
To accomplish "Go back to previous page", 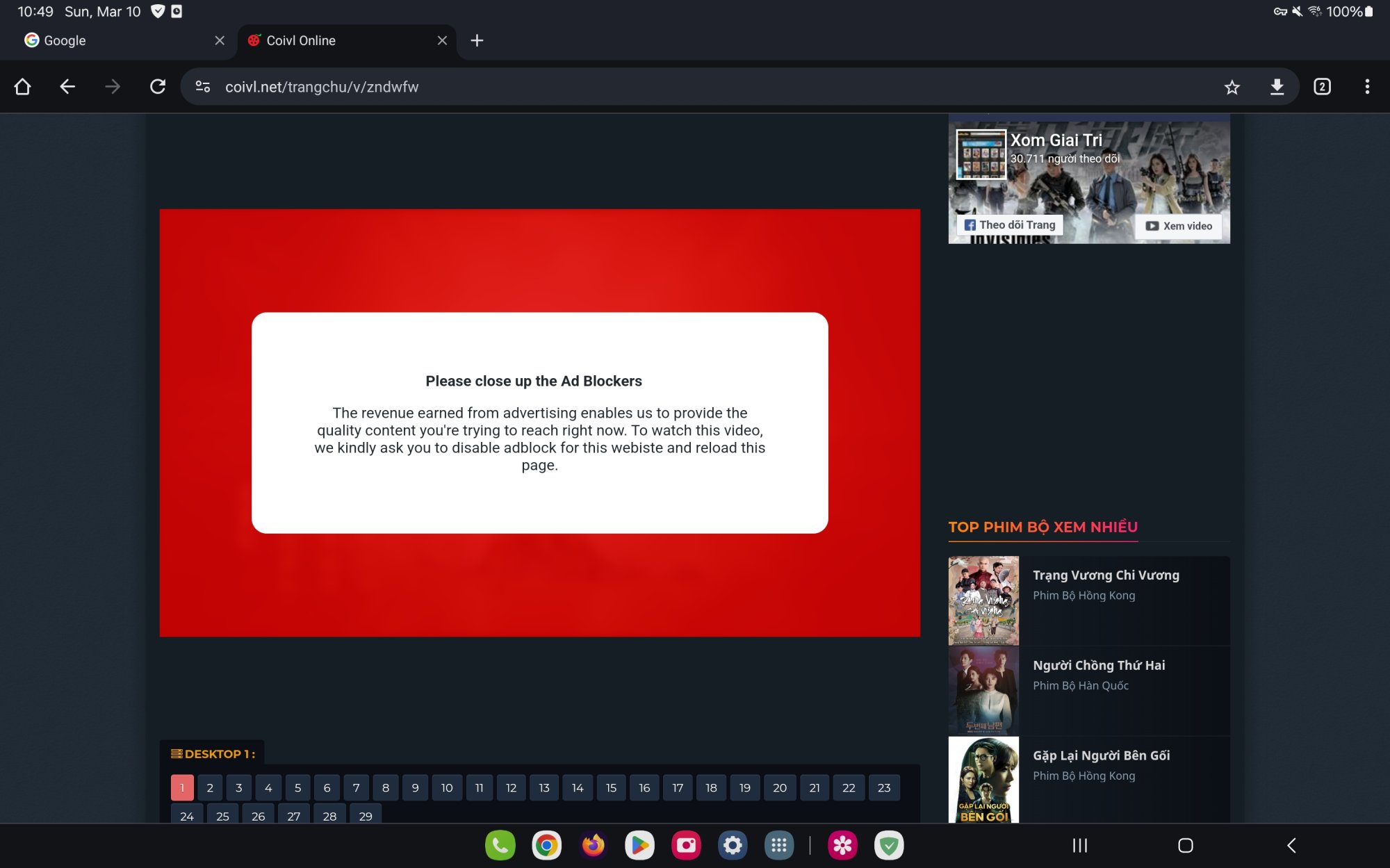I will coord(67,87).
